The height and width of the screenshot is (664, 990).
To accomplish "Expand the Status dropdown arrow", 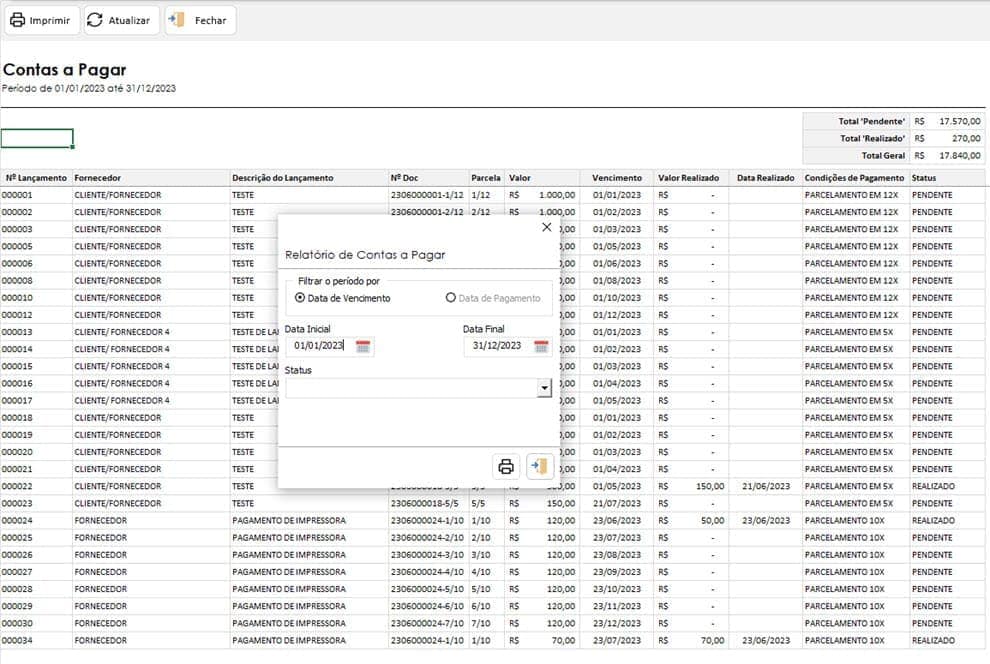I will pyautogui.click(x=544, y=388).
